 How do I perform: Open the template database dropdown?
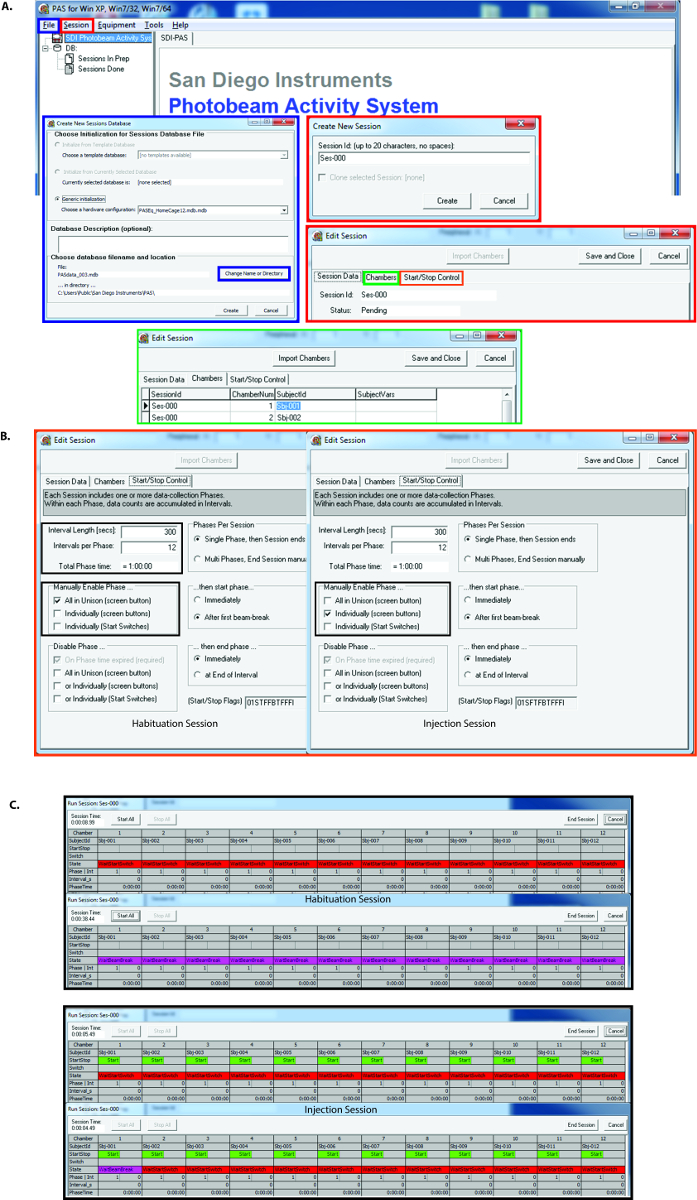(x=284, y=155)
